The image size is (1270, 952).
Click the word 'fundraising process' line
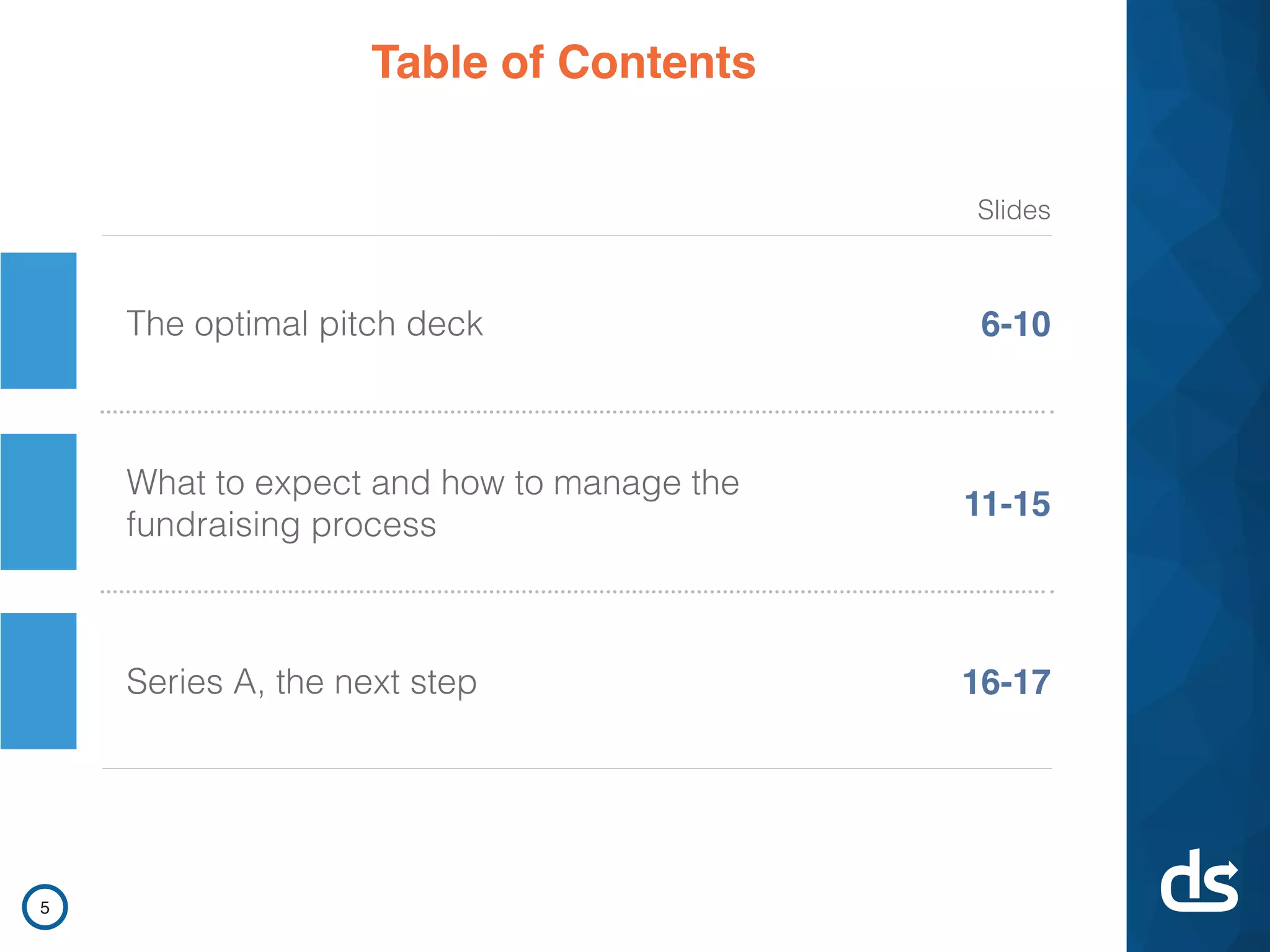pyautogui.click(x=282, y=525)
